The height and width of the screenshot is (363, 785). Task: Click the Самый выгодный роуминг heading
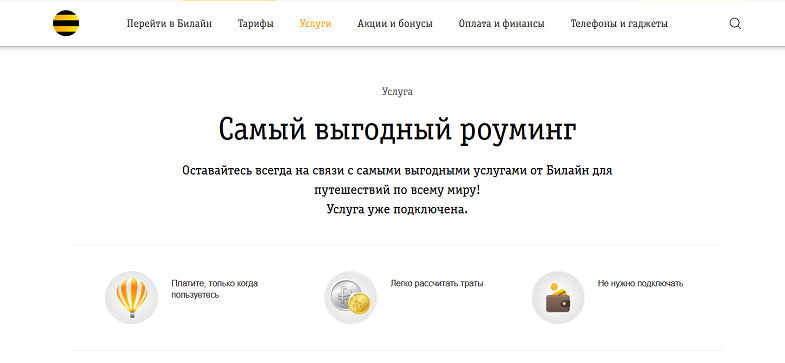coord(398,130)
